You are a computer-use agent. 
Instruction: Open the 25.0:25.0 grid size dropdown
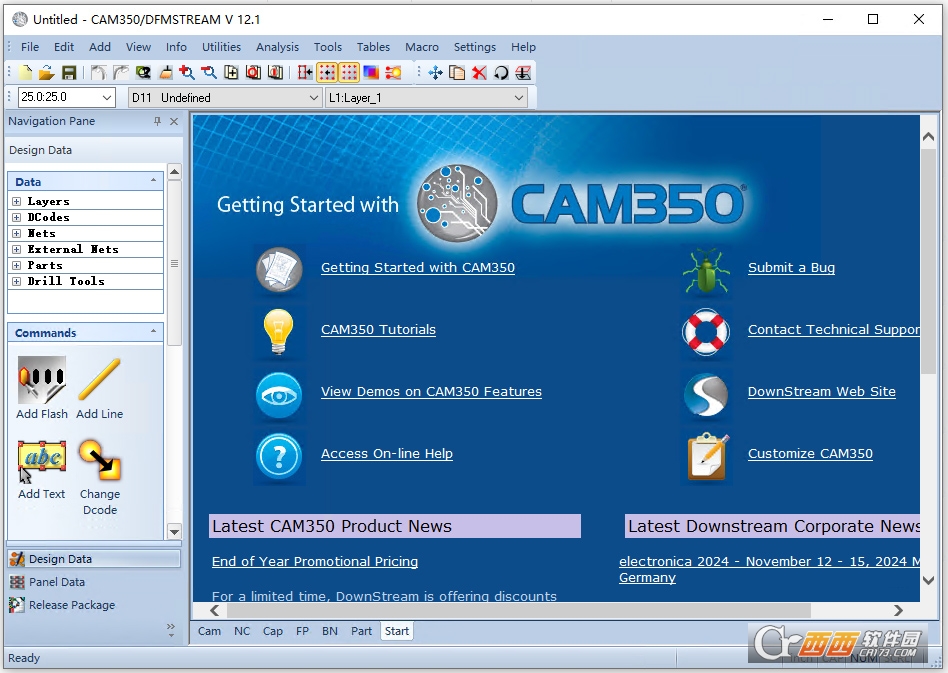pyautogui.click(x=107, y=97)
